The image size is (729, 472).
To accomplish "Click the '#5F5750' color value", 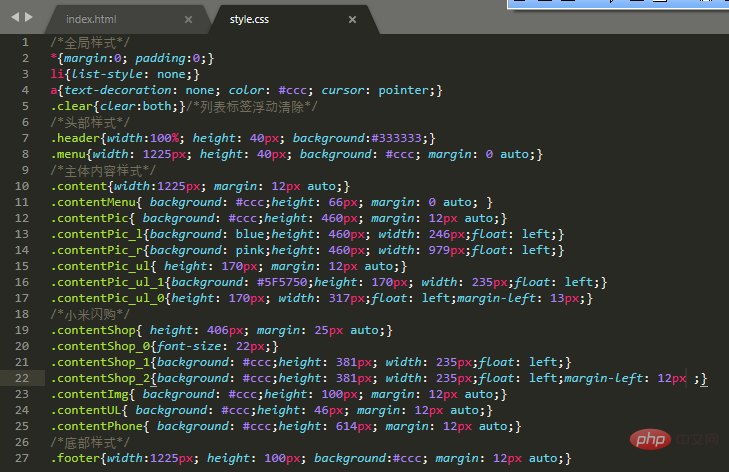I will 282,282.
